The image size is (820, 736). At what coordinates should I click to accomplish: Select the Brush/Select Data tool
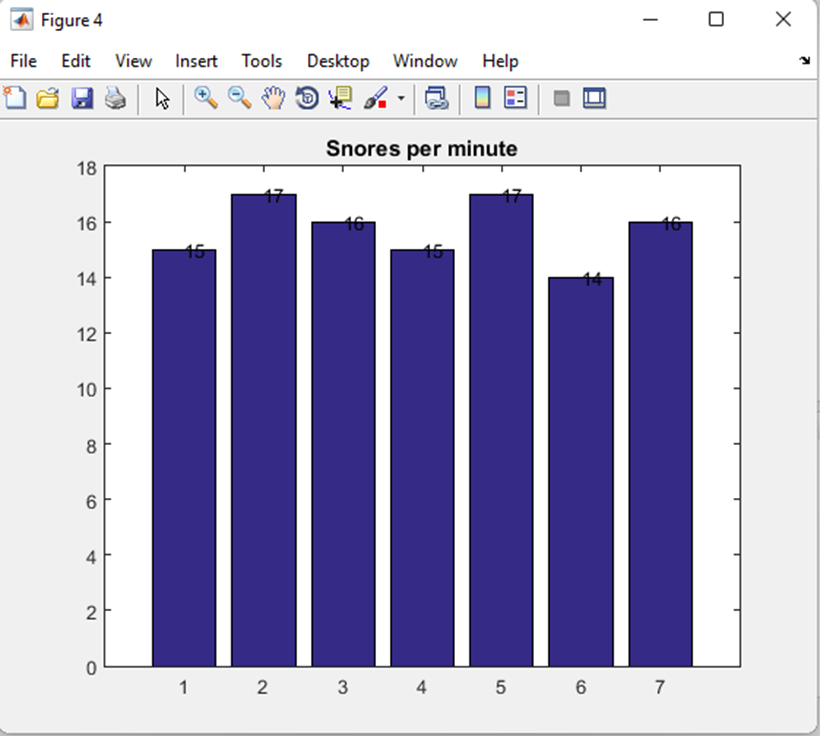[373, 97]
